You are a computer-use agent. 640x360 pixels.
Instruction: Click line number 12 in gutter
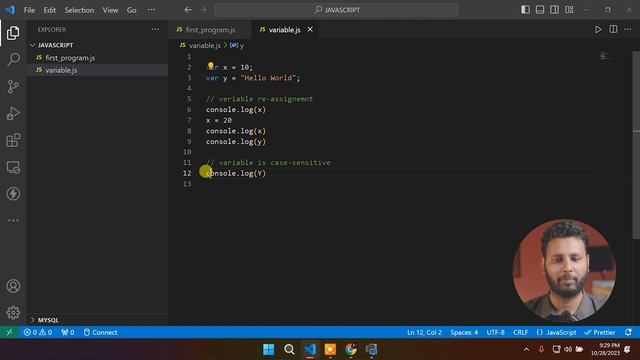point(187,173)
